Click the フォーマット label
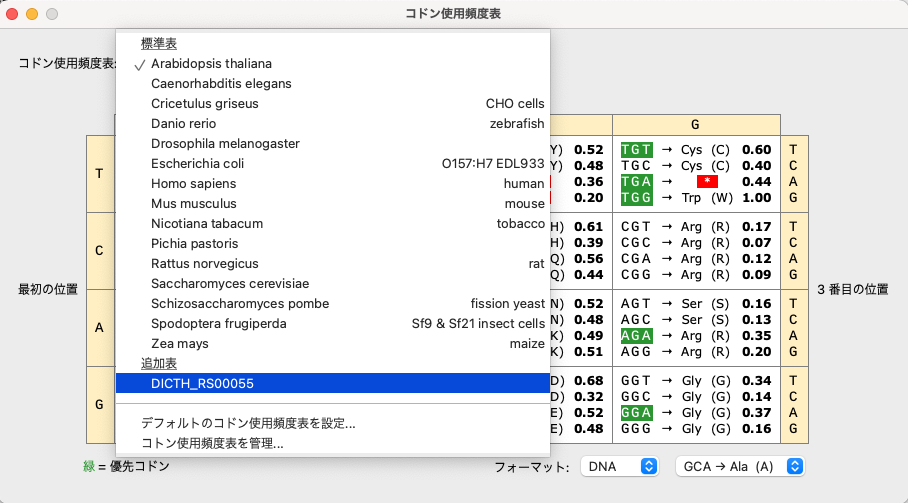Viewport: 908px width, 503px height. click(x=532, y=467)
